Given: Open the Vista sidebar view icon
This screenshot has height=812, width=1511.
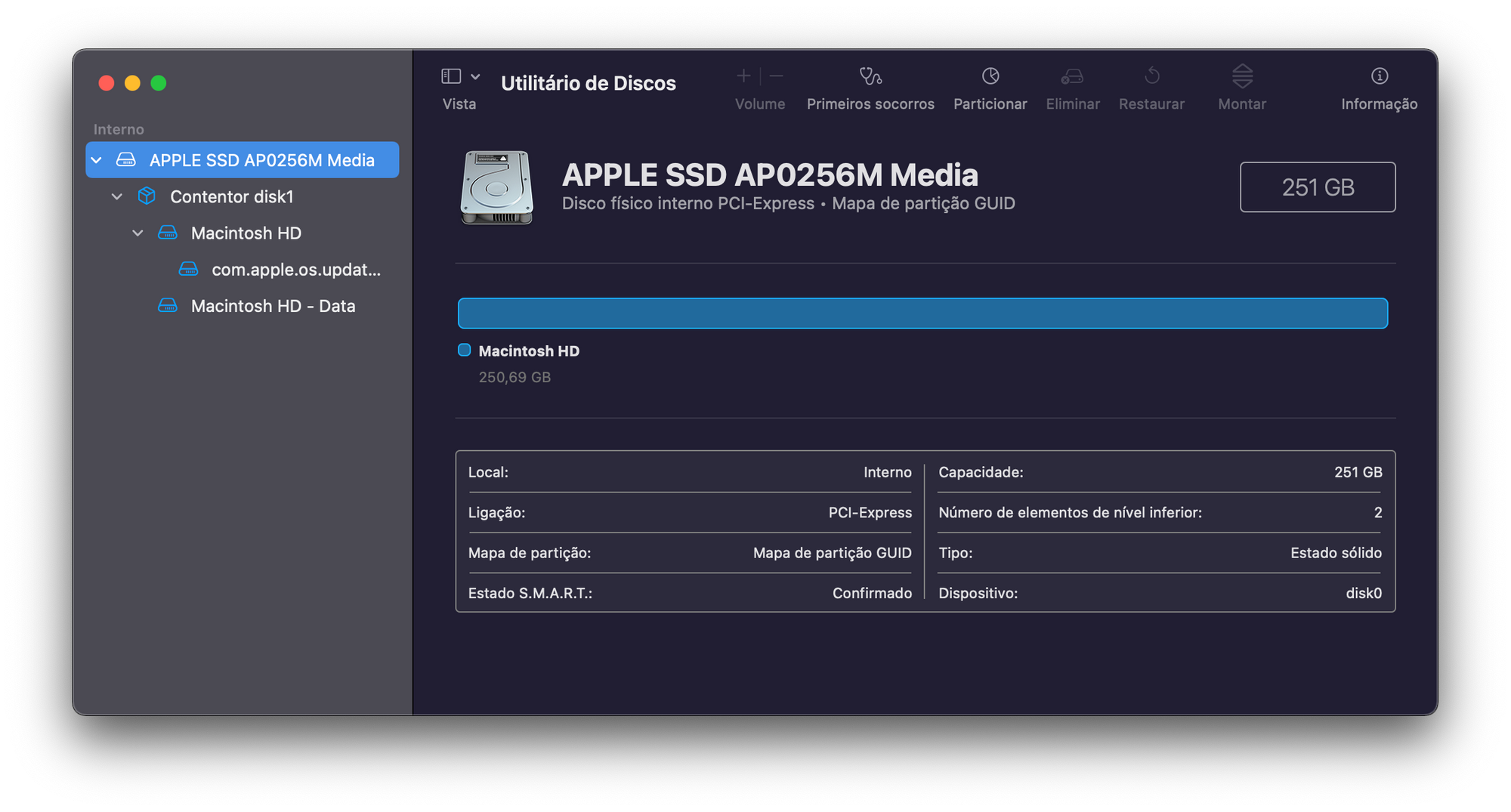Looking at the screenshot, I should [451, 76].
